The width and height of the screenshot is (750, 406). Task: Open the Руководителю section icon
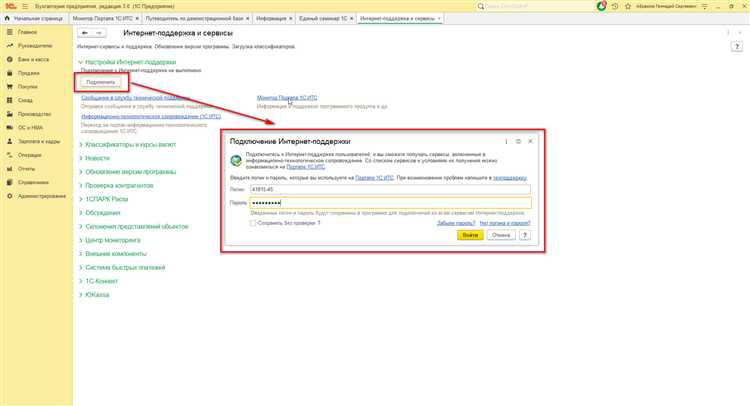(x=10, y=46)
